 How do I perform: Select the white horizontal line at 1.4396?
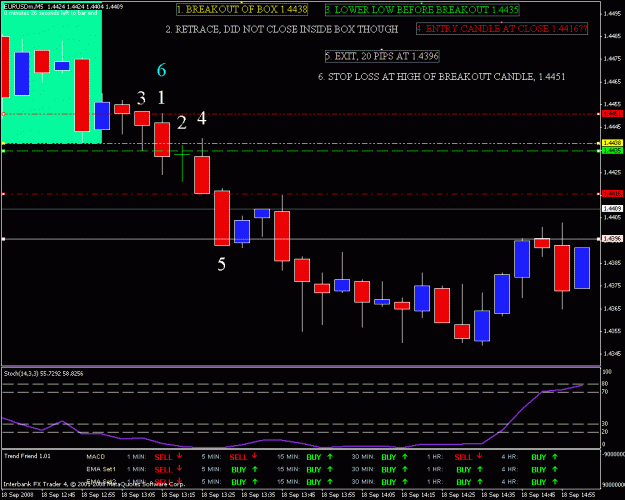point(301,239)
